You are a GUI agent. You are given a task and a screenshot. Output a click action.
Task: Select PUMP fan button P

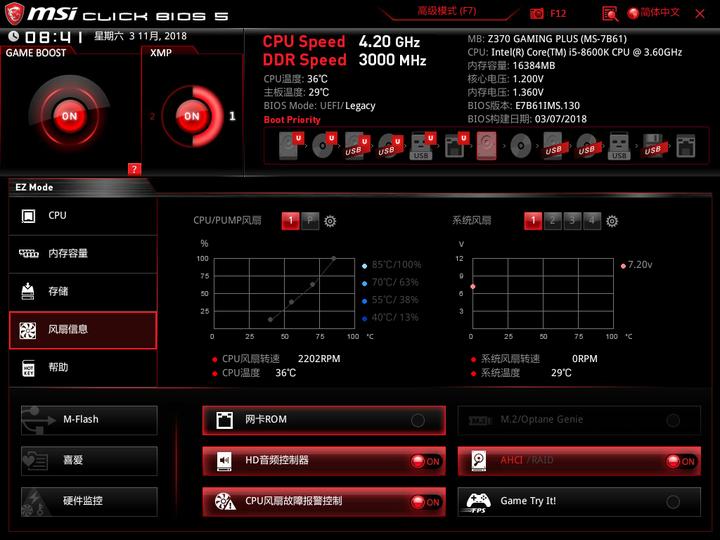(310, 221)
